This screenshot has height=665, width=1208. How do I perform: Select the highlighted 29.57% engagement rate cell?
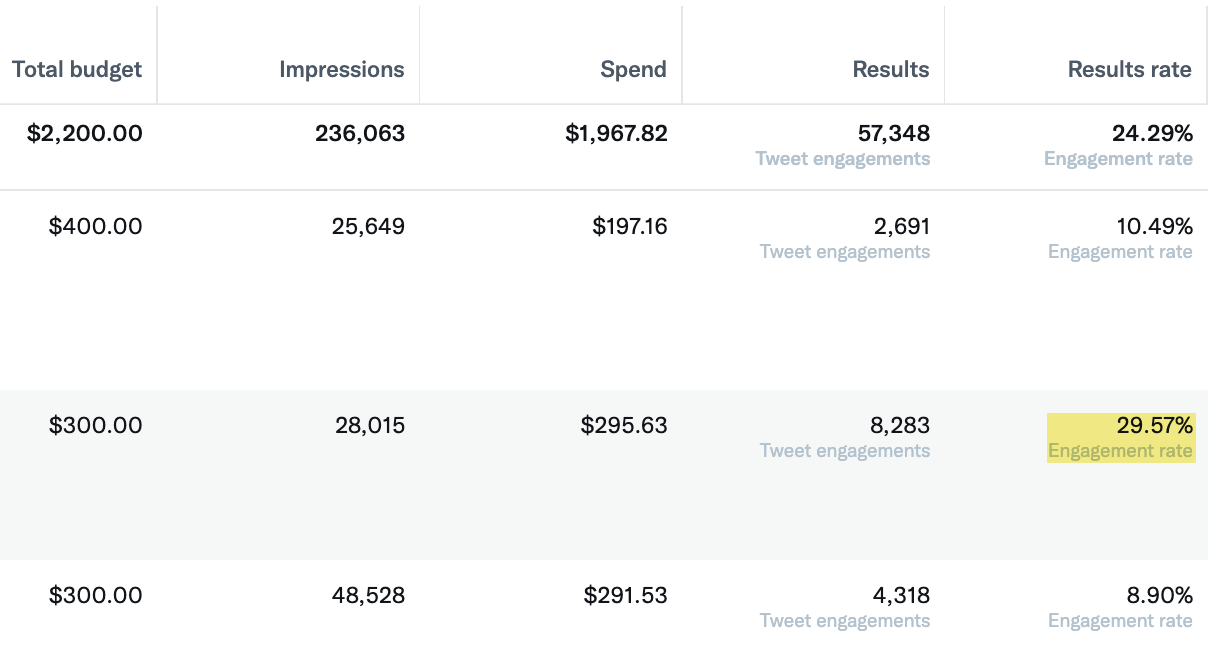click(1121, 438)
